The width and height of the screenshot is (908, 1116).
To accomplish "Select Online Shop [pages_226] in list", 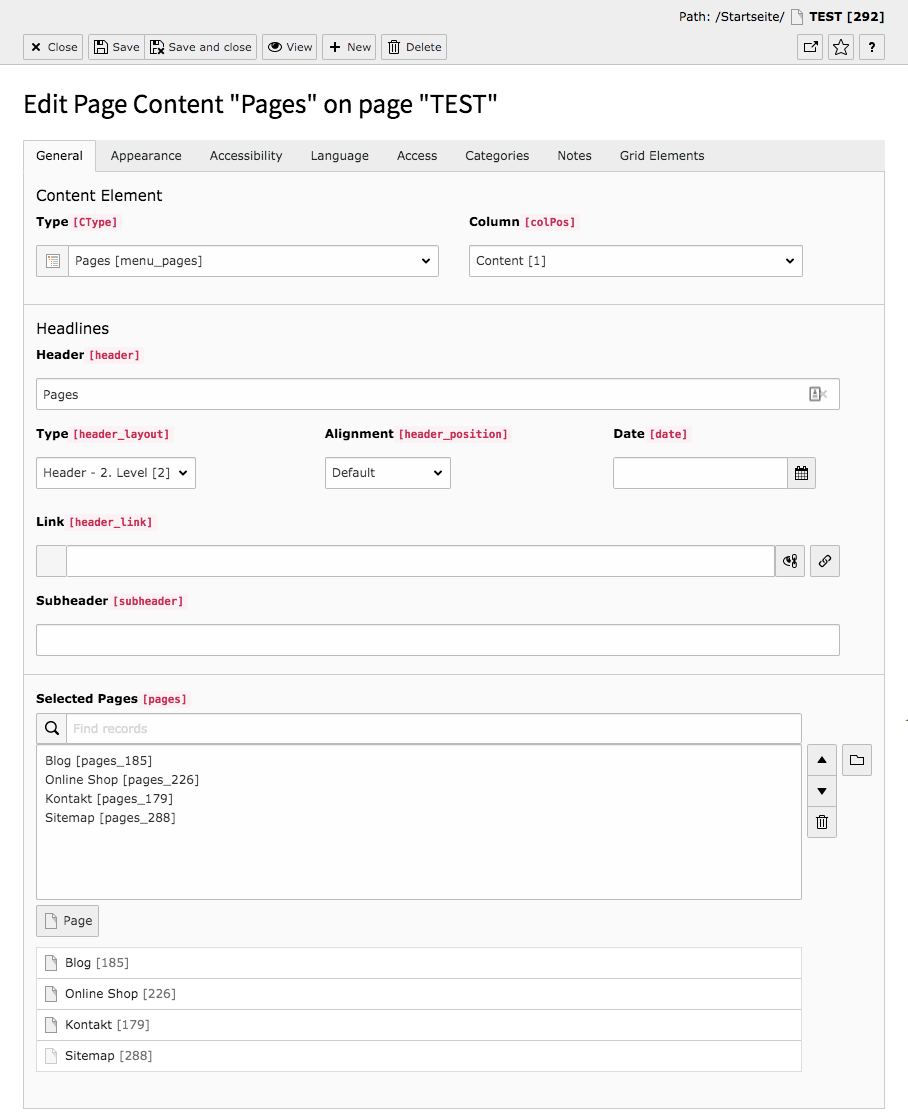I will tap(122, 779).
